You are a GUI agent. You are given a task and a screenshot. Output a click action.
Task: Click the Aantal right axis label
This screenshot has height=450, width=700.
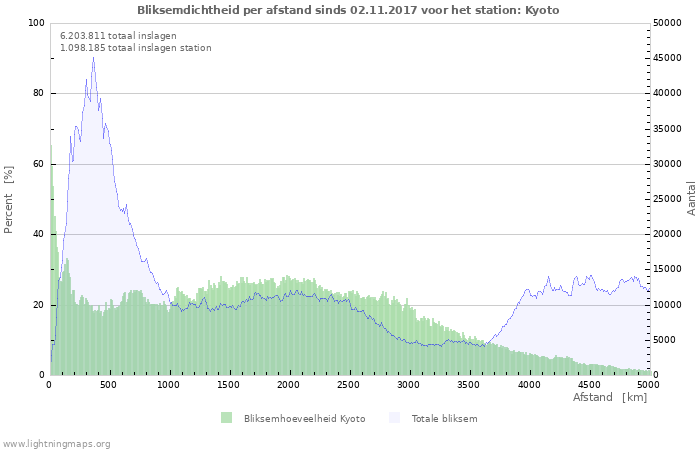tap(691, 199)
